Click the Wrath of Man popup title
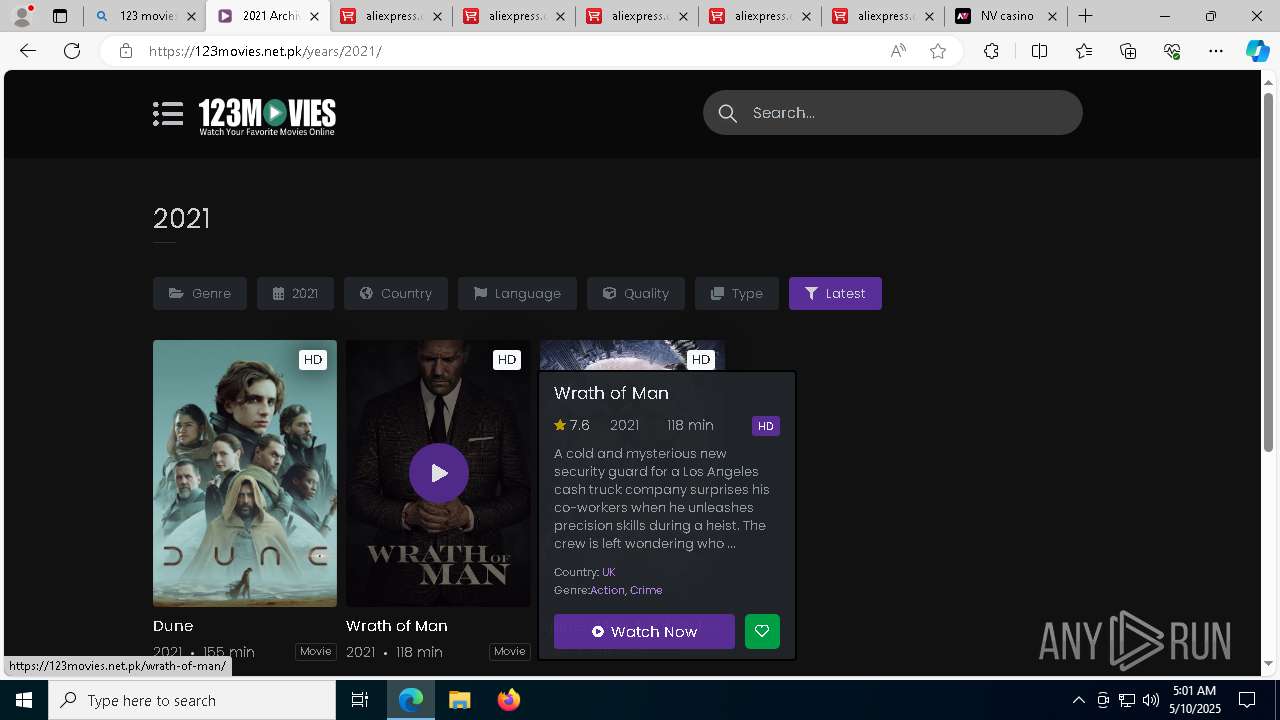The image size is (1280, 720). point(611,393)
